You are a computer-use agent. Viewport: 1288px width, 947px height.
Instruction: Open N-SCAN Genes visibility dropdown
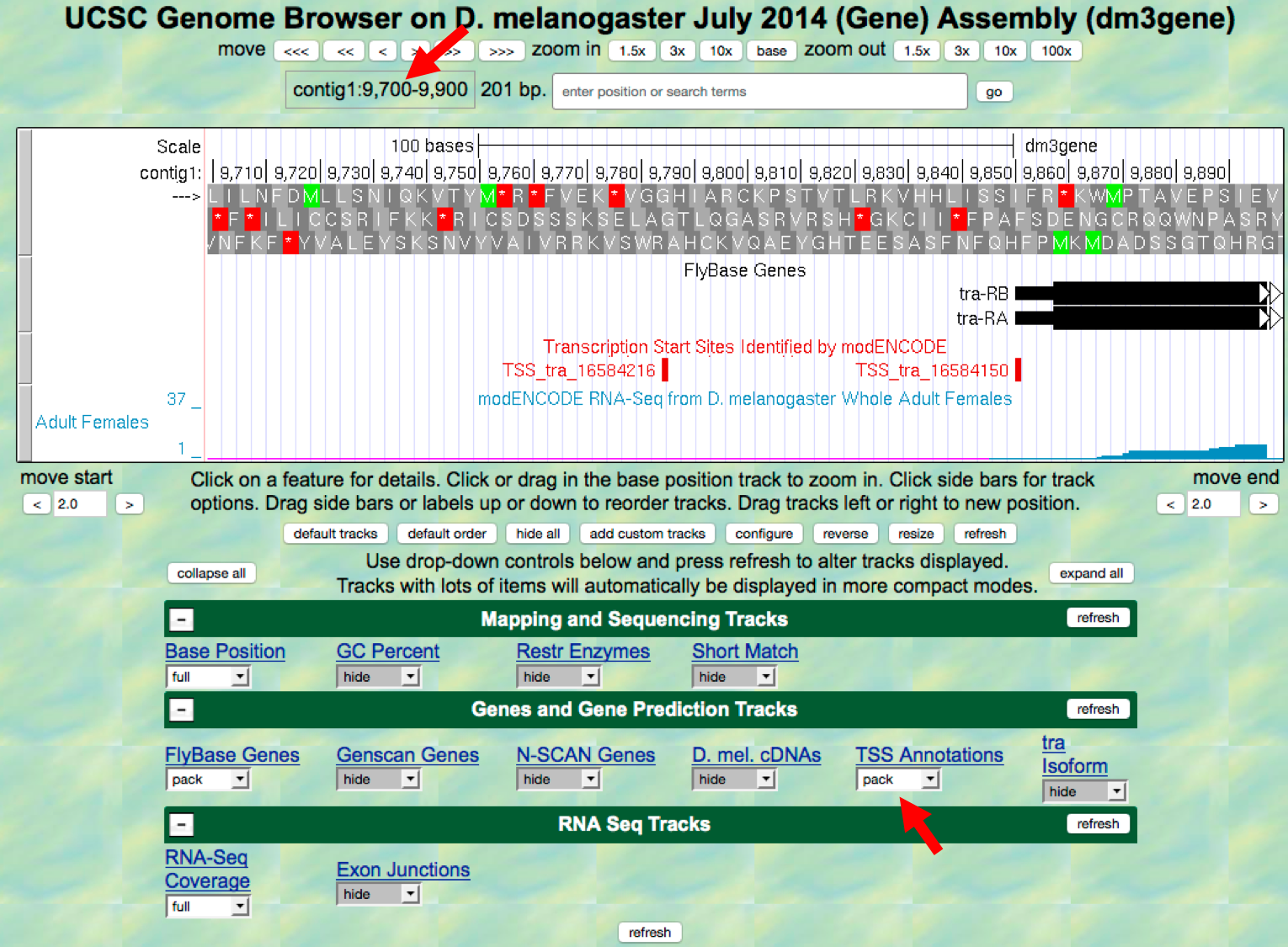(558, 779)
